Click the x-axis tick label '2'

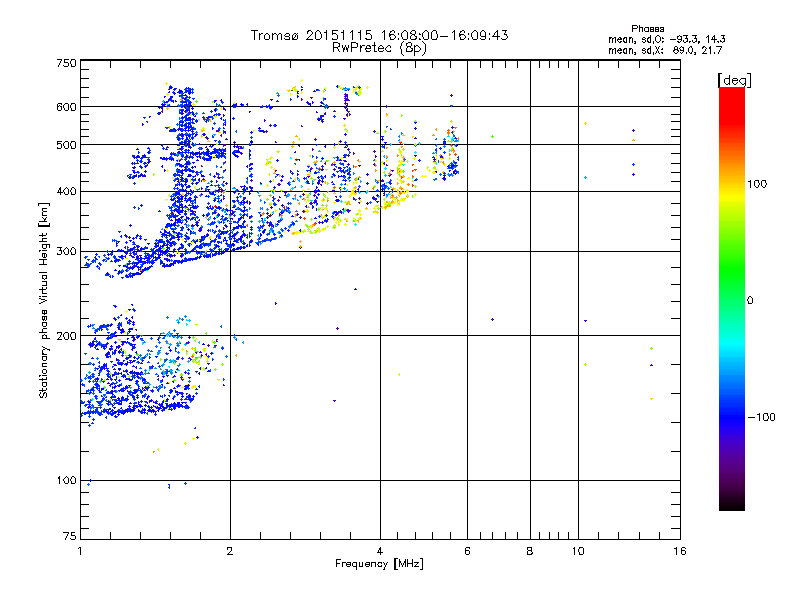[x=230, y=551]
